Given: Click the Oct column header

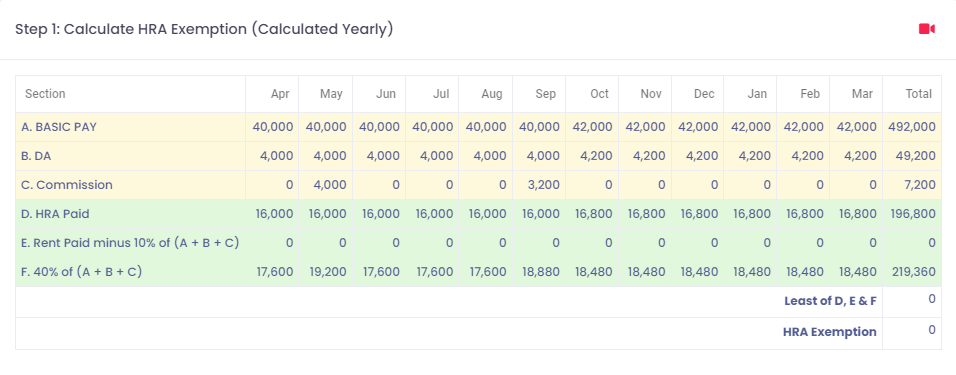Looking at the screenshot, I should tap(599, 94).
